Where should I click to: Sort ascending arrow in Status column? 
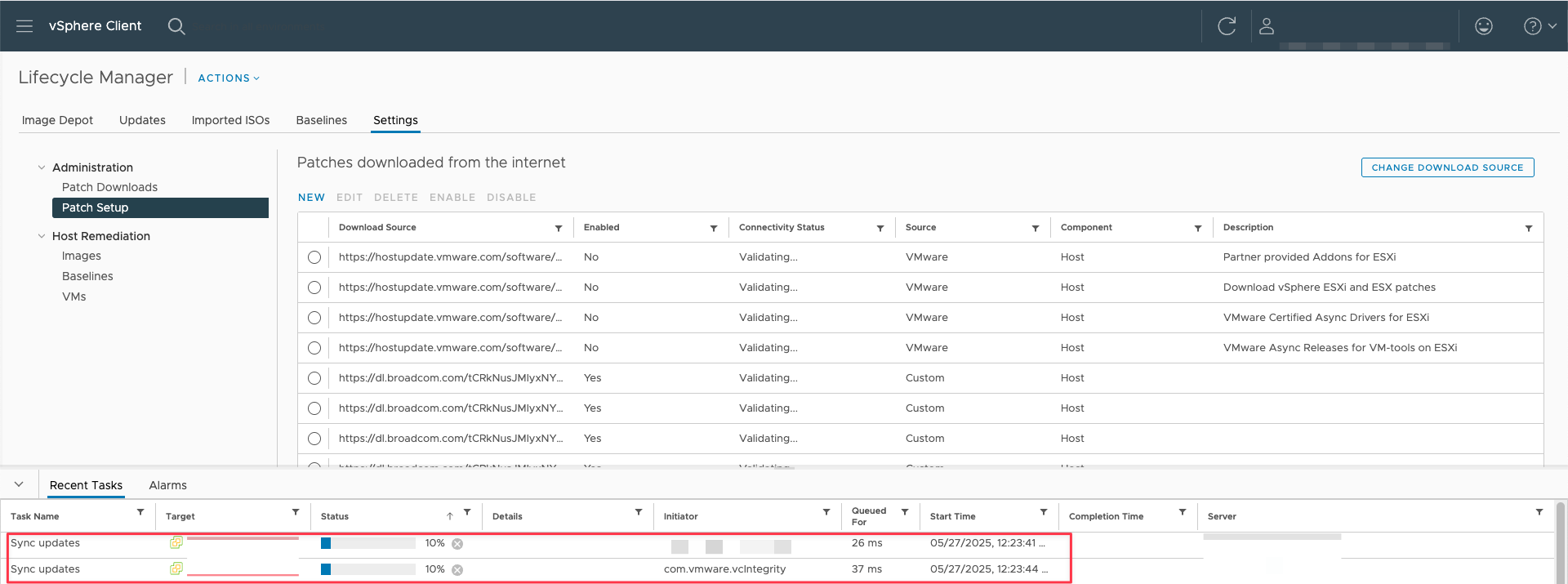(450, 516)
